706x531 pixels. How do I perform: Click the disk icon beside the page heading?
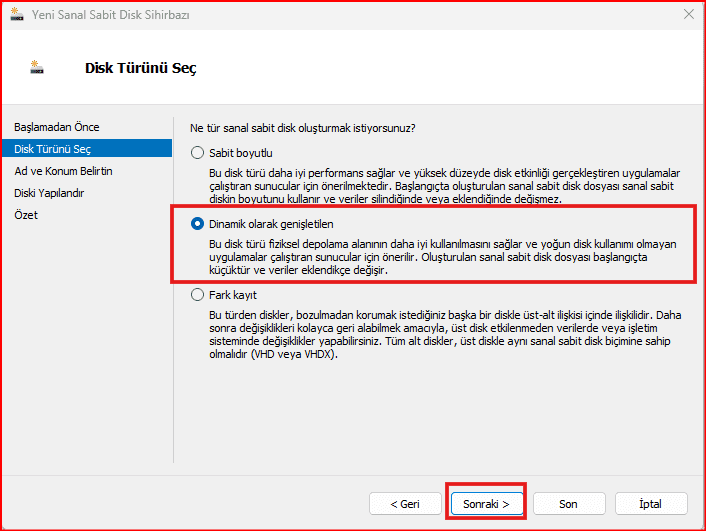(37, 68)
